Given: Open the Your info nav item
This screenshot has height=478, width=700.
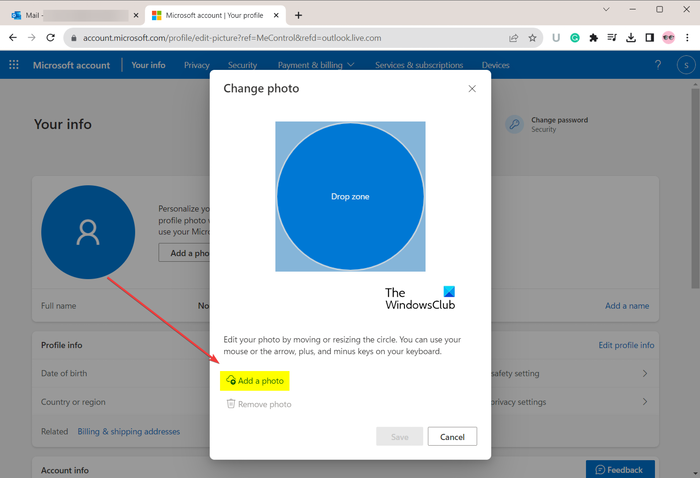Looking at the screenshot, I should pyautogui.click(x=148, y=65).
